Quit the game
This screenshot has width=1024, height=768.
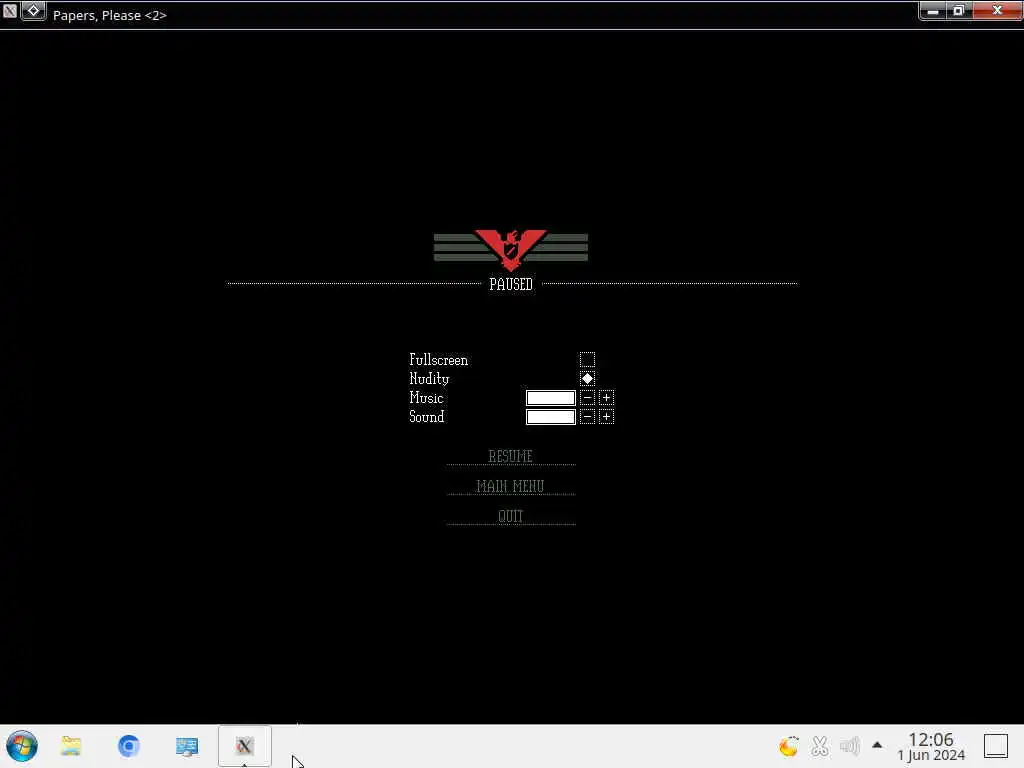coord(511,516)
